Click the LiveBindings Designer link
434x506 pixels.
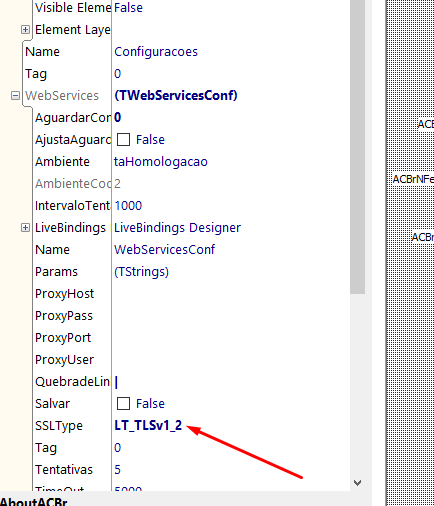tap(177, 228)
